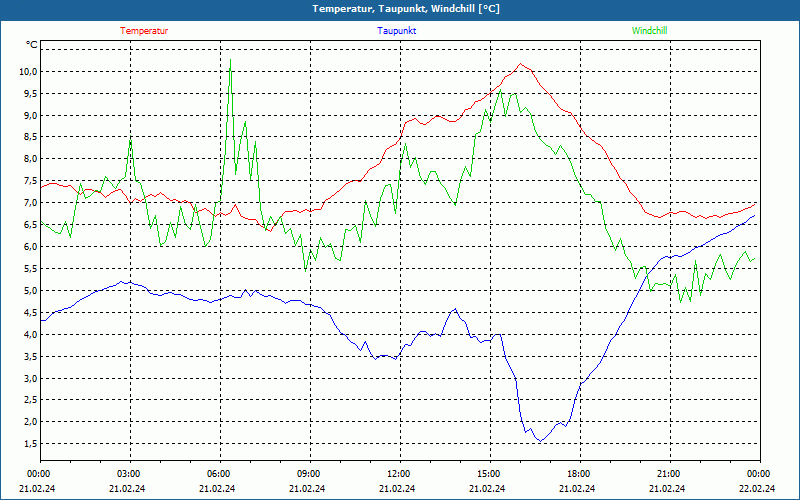The image size is (800, 500).
Task: Select the blue Taupunkt legend label
Action: tap(396, 31)
